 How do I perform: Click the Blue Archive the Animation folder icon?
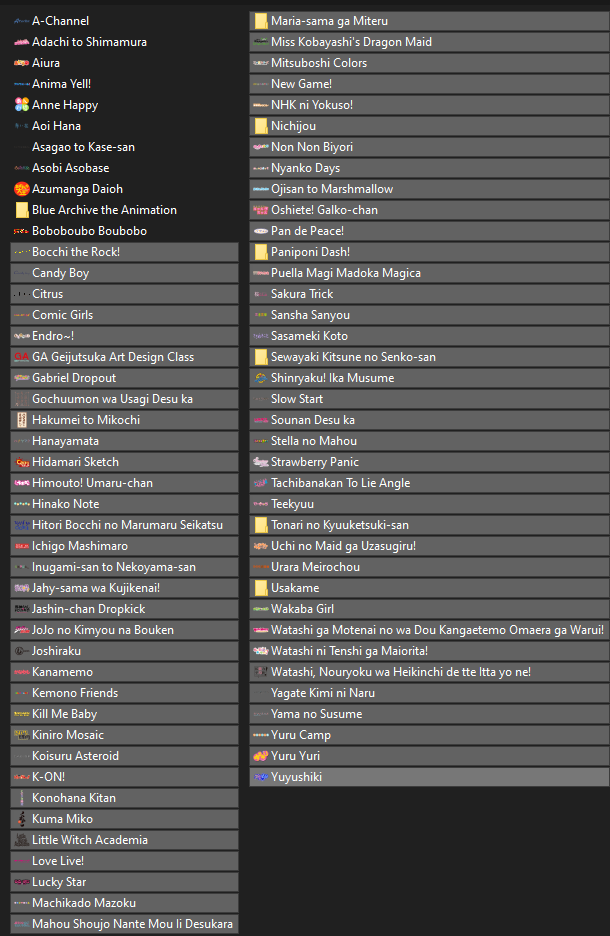pos(21,210)
